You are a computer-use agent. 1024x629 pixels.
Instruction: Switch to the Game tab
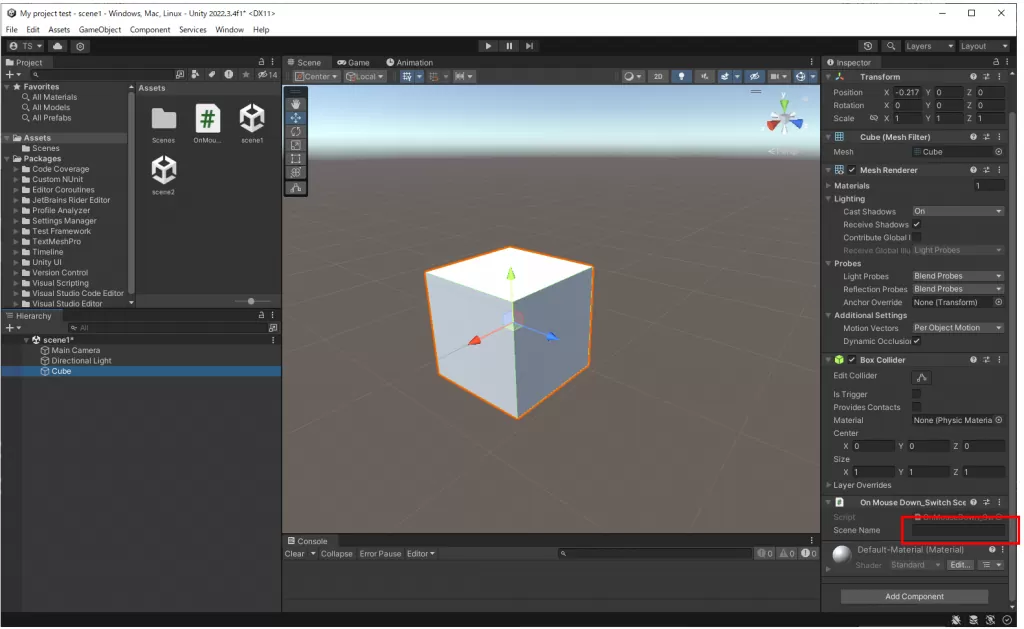tap(353, 62)
